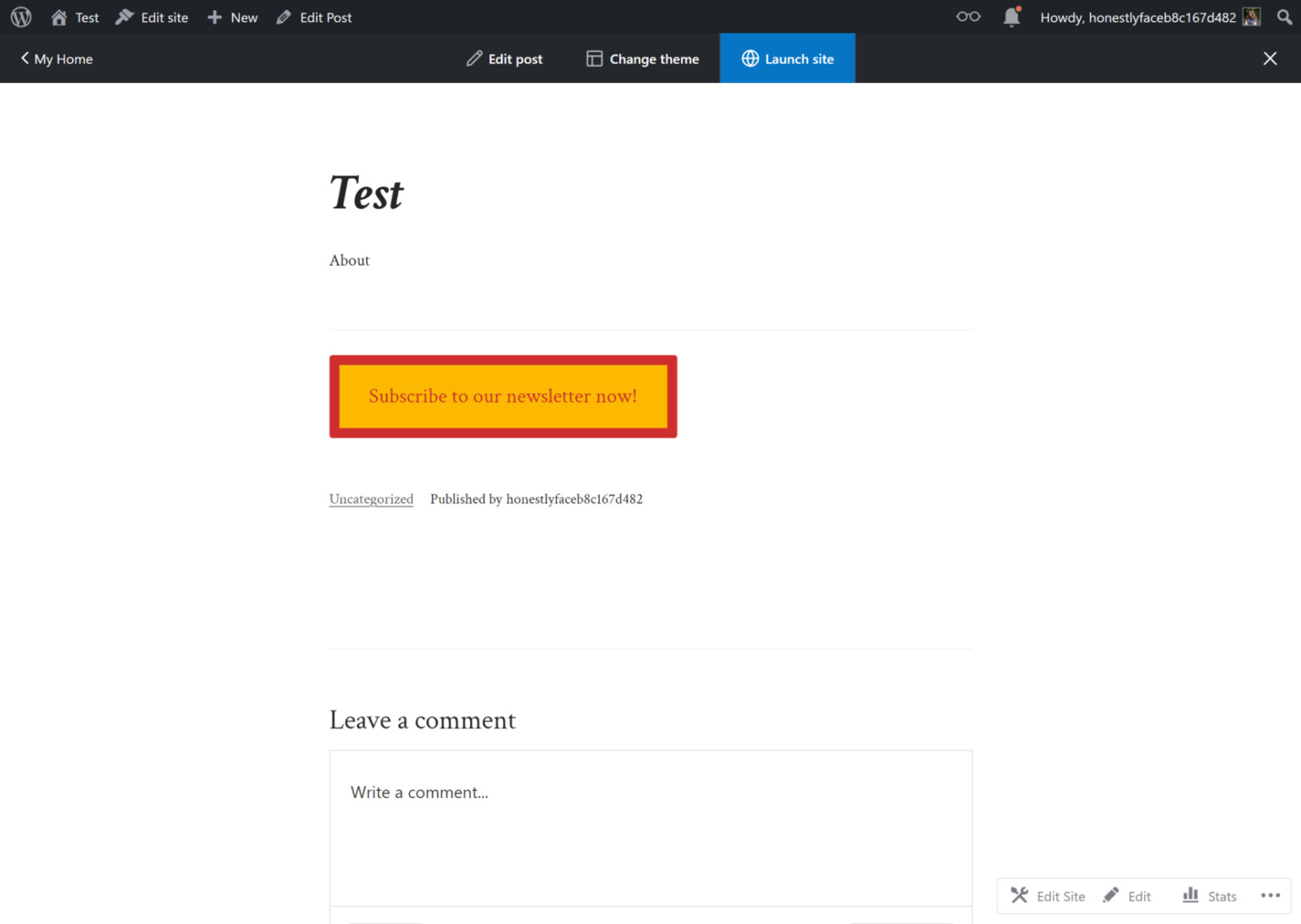The width and height of the screenshot is (1301, 924).
Task: Open the Reader glasses icon
Action: [x=968, y=17]
